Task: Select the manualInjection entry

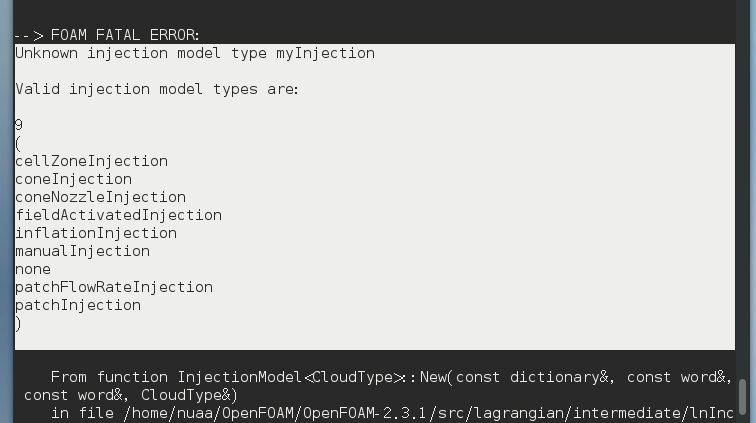Action: 82,251
